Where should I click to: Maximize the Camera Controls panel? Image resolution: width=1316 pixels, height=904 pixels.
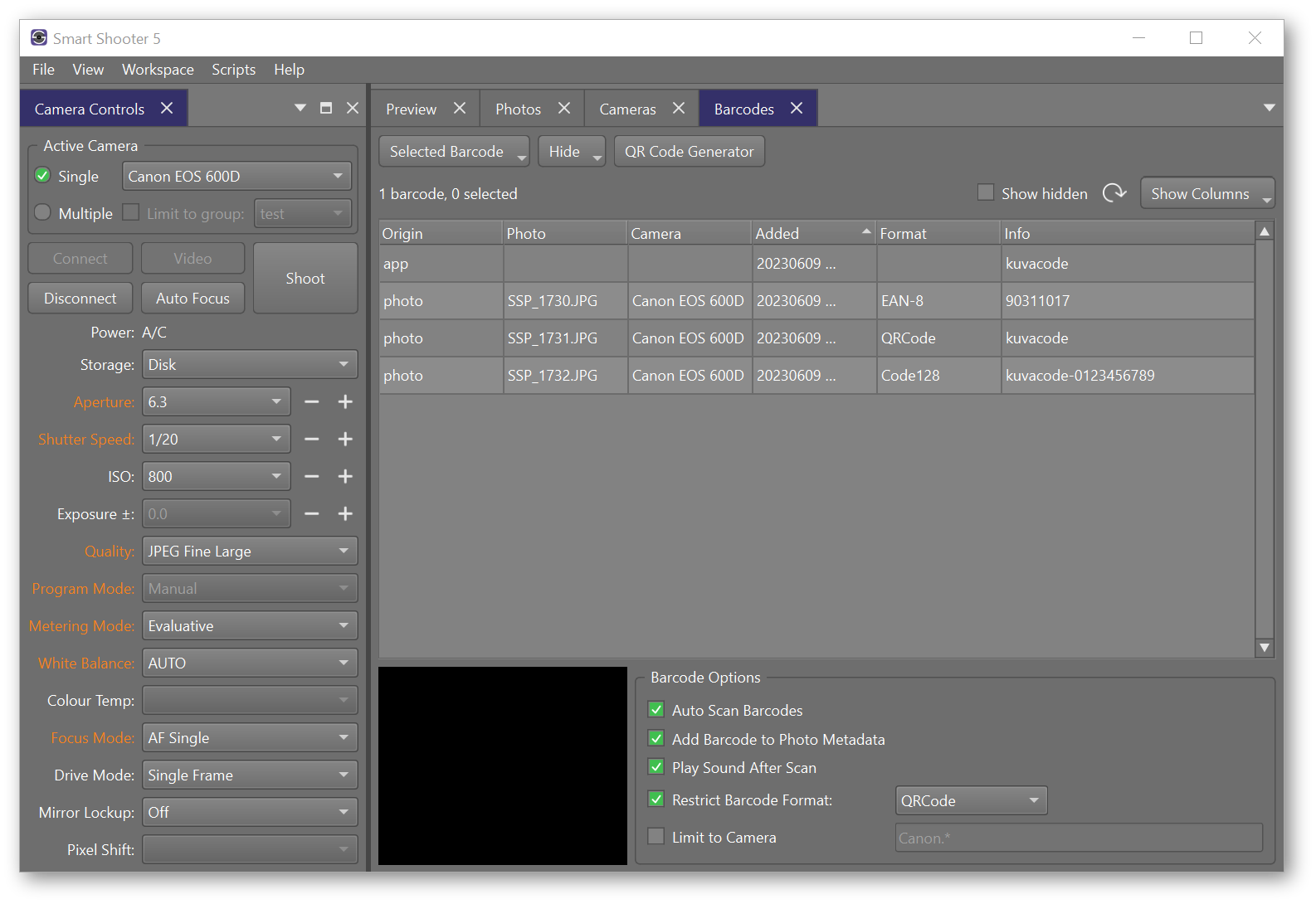click(x=326, y=108)
